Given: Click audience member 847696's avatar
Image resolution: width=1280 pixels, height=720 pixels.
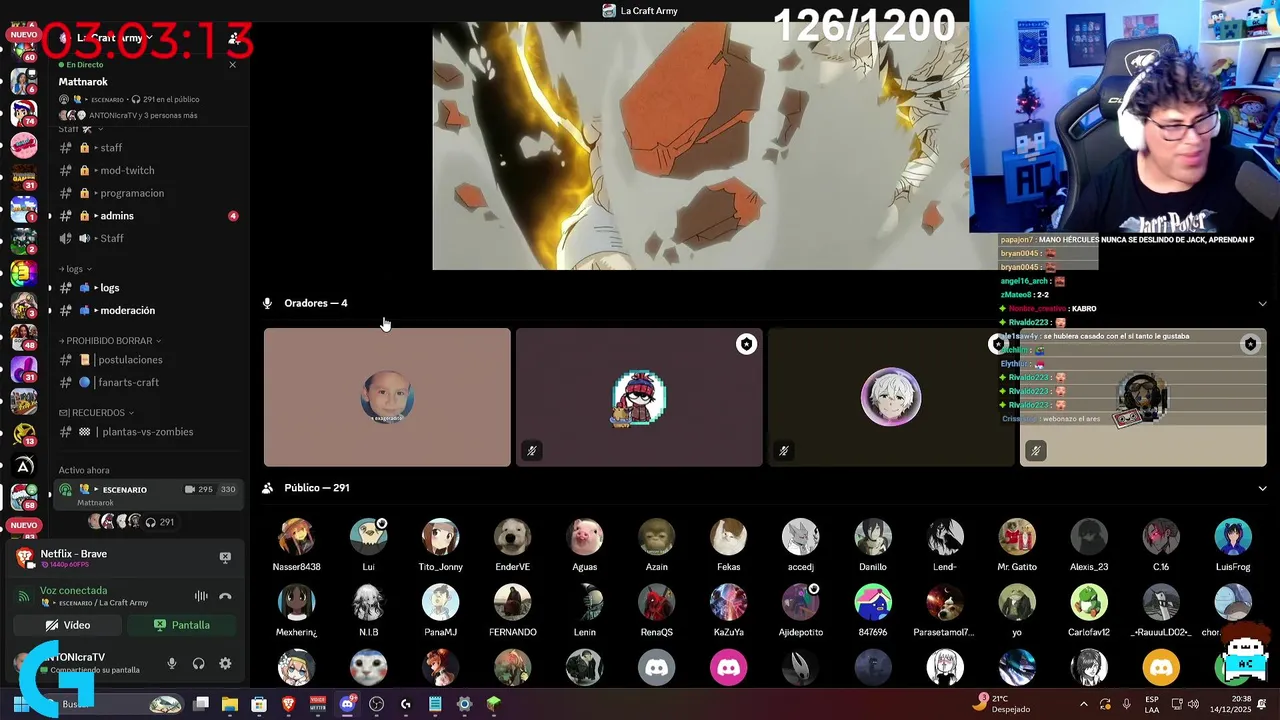Looking at the screenshot, I should [x=872, y=603].
